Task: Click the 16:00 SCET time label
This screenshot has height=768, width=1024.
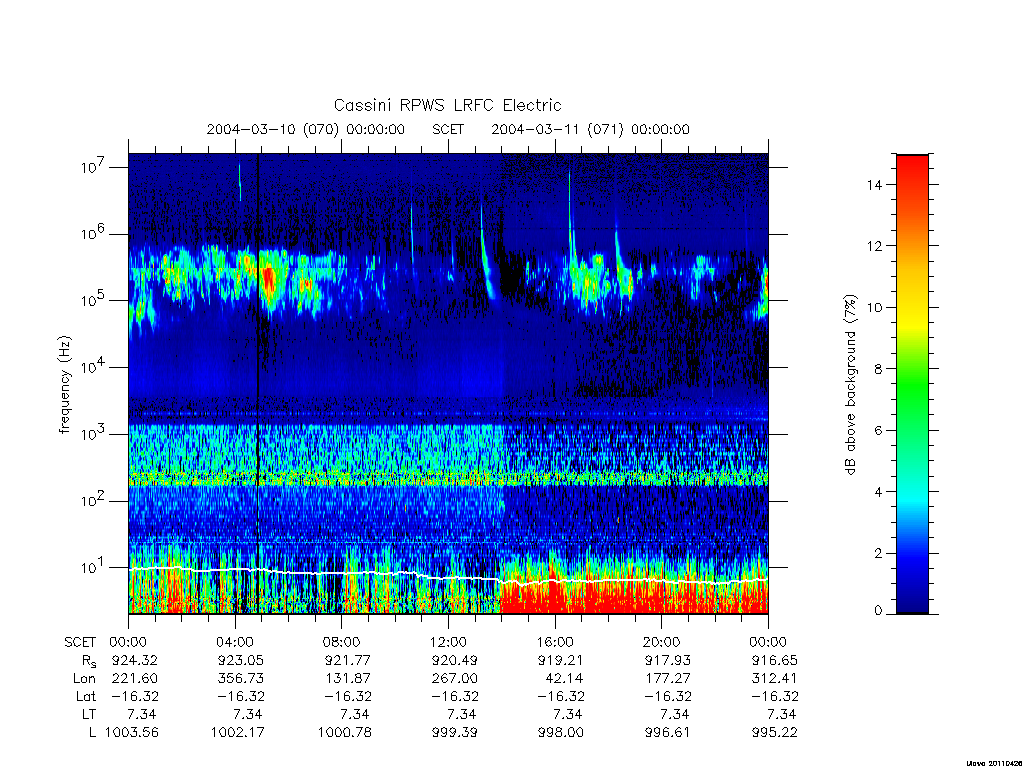Action: coord(555,642)
